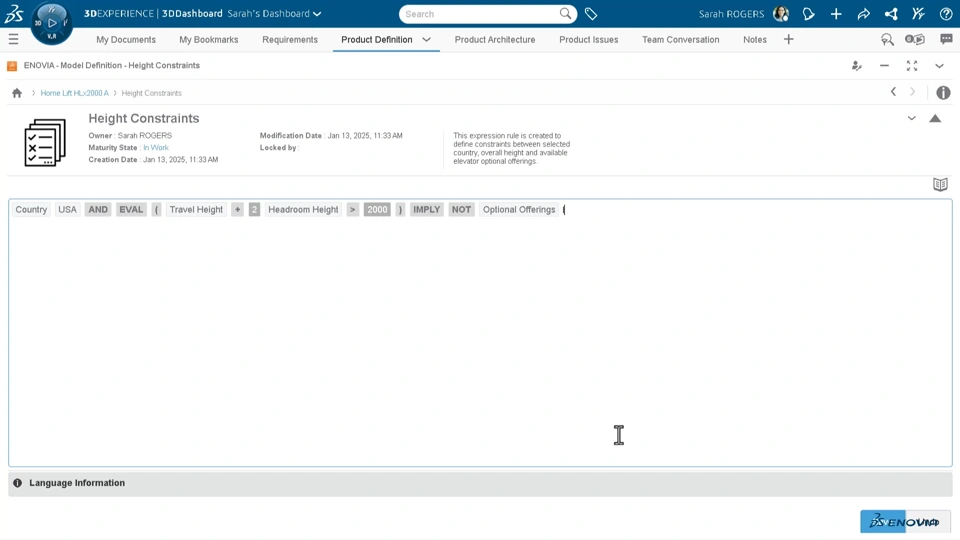Open Home Lift HLx2000 A breadcrumb link
The height and width of the screenshot is (540, 960).
(75, 93)
